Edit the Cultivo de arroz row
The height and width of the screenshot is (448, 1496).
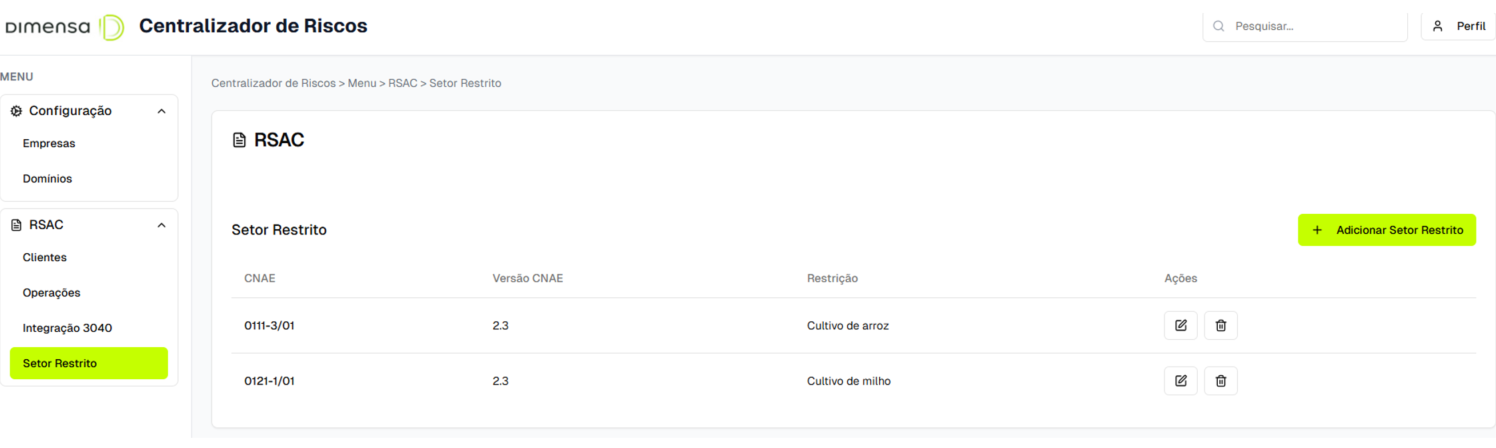(x=1180, y=326)
